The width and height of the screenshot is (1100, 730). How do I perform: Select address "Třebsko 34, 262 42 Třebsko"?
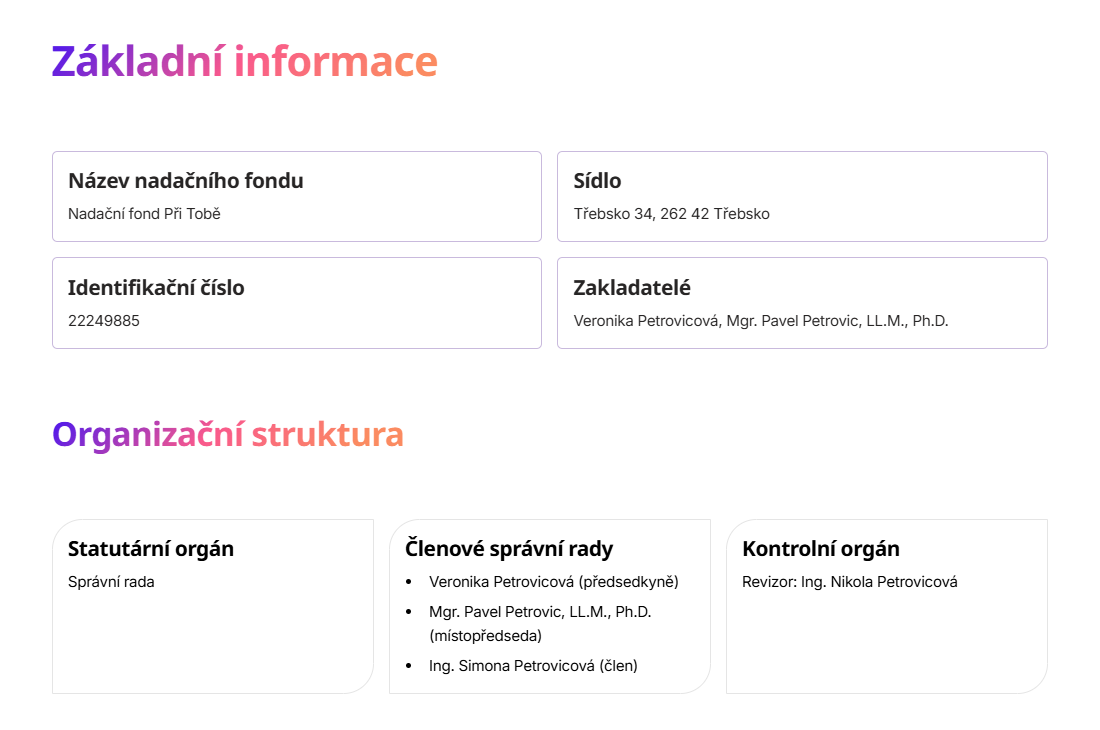(x=671, y=214)
